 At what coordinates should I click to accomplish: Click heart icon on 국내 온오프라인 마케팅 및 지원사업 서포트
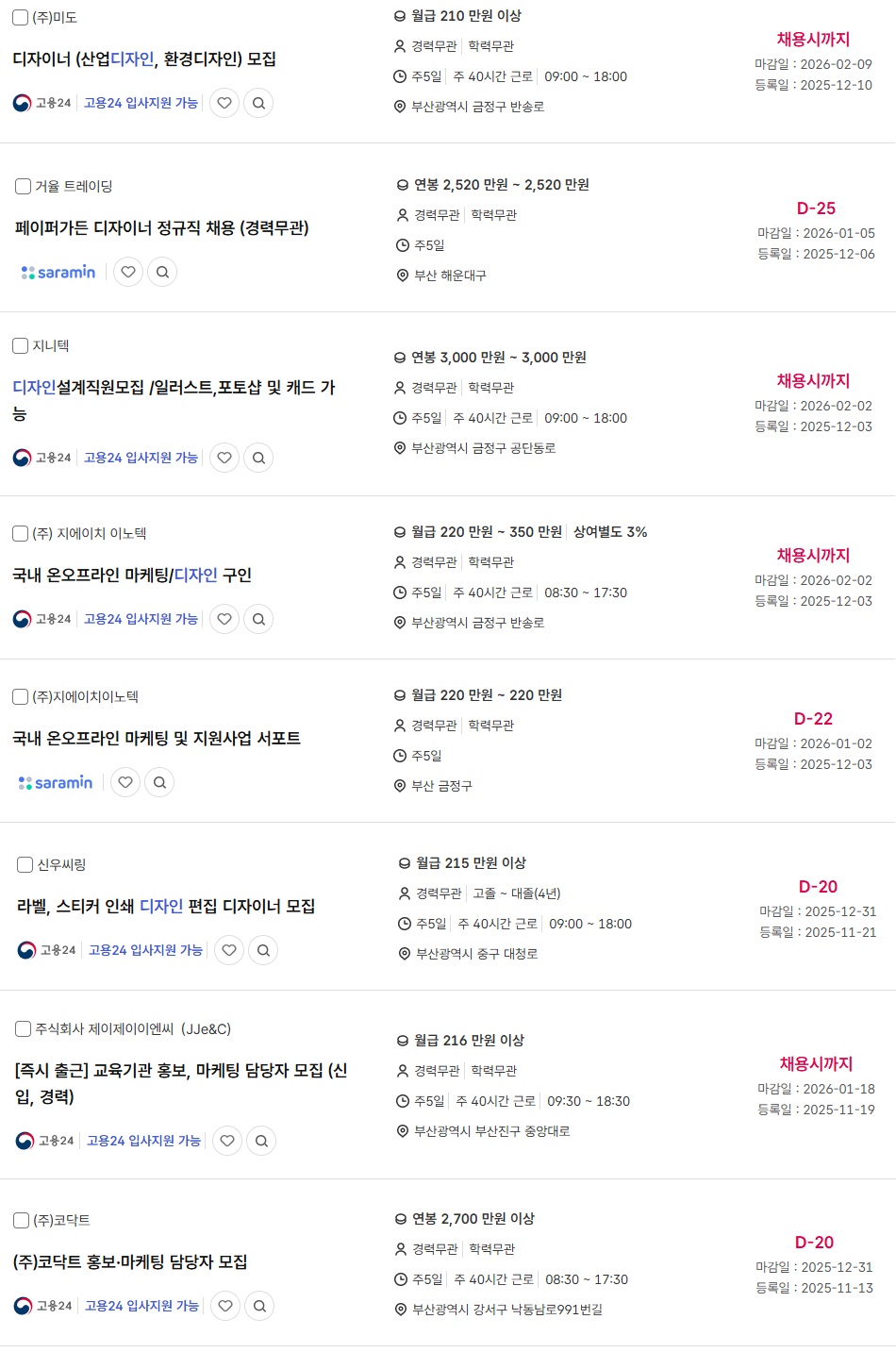125,782
